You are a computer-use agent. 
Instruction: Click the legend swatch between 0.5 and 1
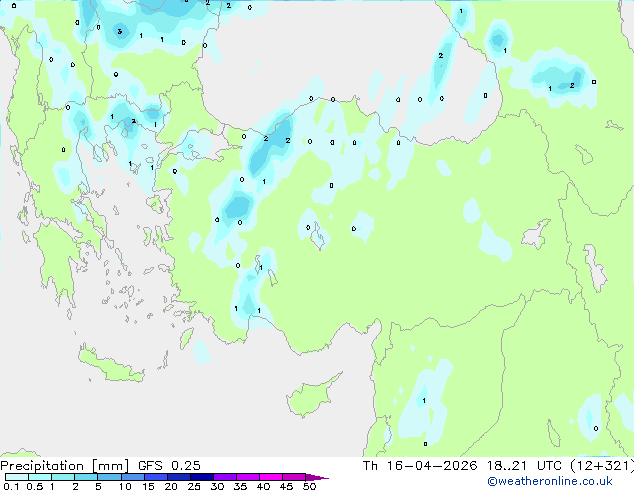pos(40,477)
